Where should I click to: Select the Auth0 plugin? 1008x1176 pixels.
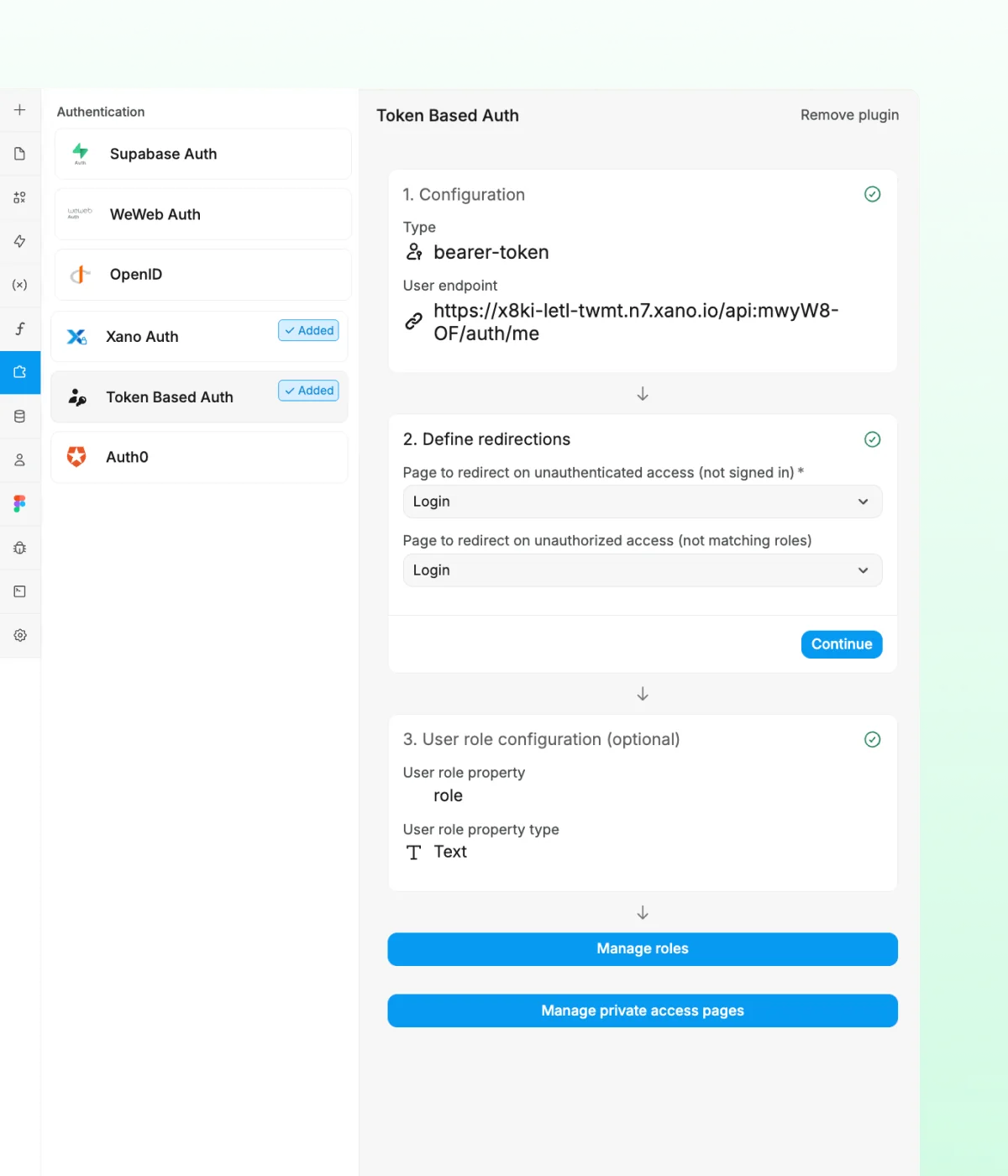[200, 457]
